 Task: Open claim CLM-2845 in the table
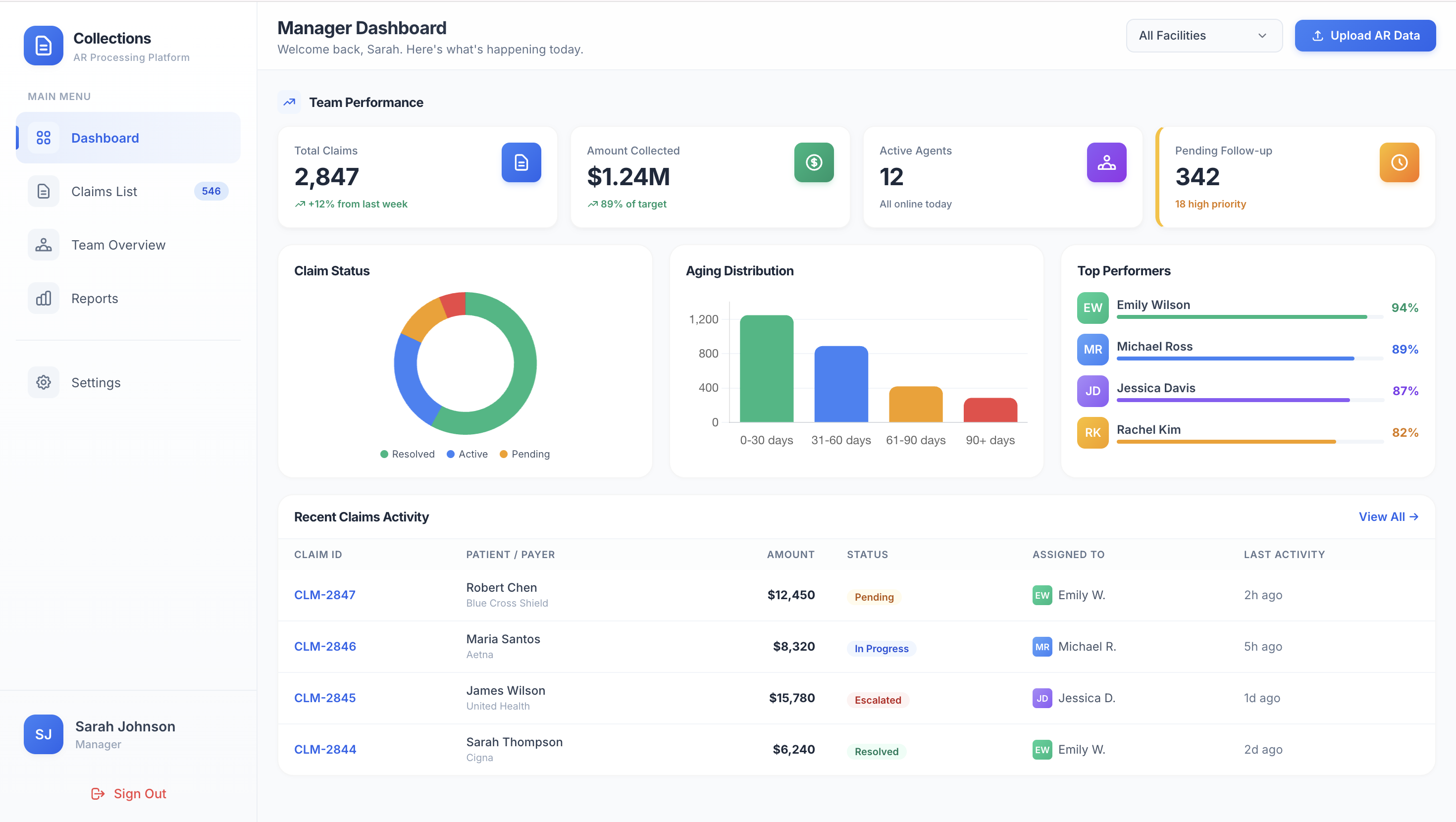[325, 698]
